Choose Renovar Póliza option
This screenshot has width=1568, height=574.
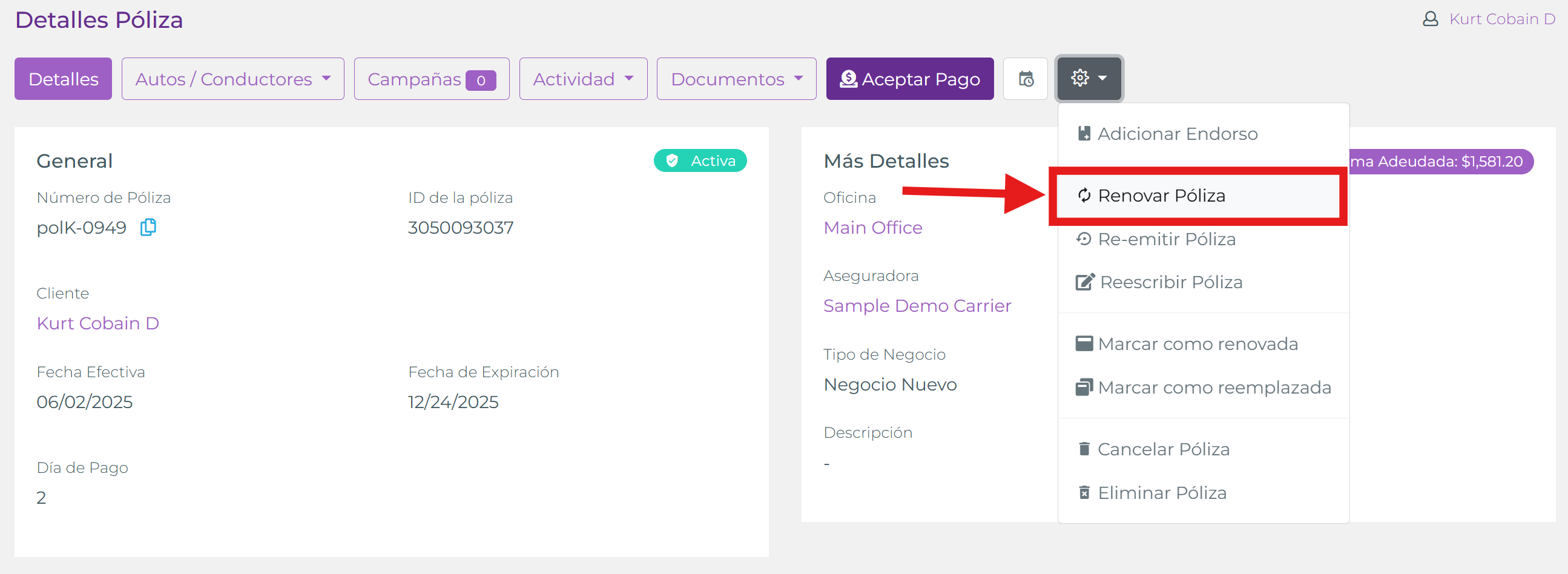1161,196
